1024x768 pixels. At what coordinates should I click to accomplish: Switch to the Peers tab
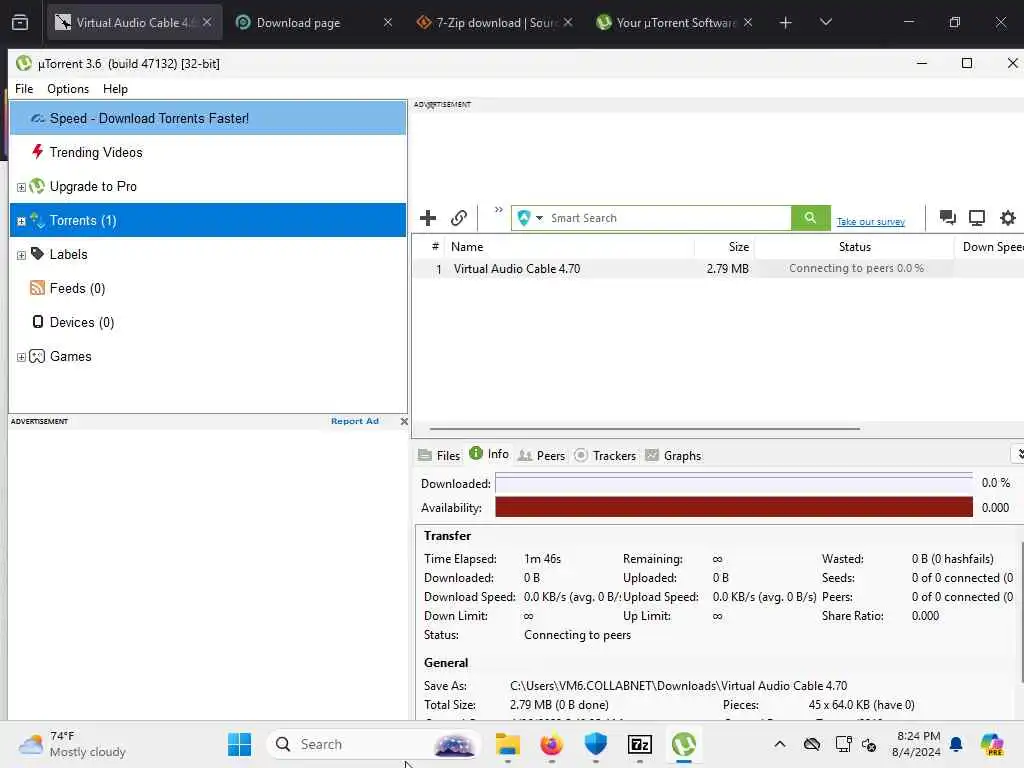[x=541, y=455]
